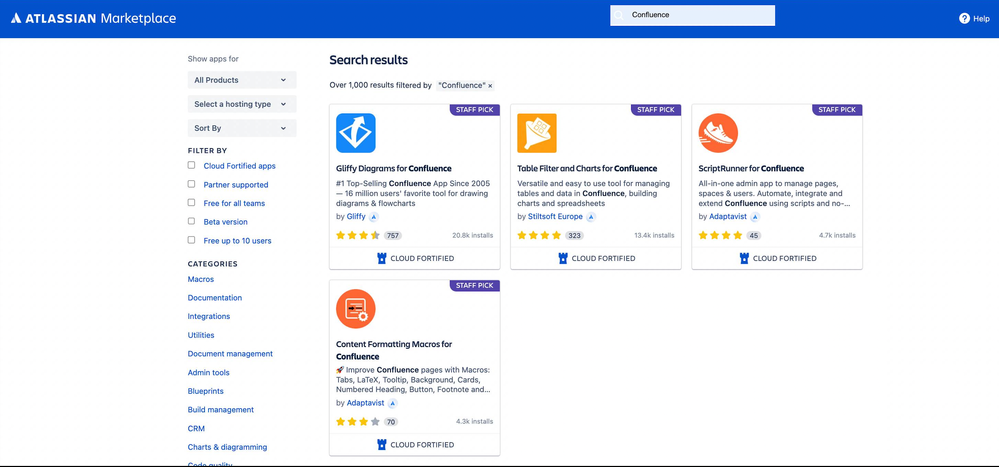The width and height of the screenshot is (999, 467).
Task: Click Cloud Fortified castle icon on ScriptRunner card
Action: pyautogui.click(x=744, y=258)
